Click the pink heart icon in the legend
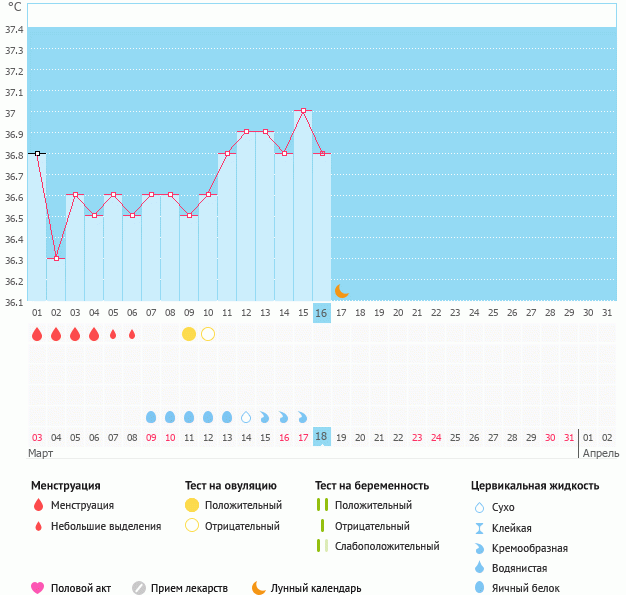The width and height of the screenshot is (626, 595). [x=38, y=588]
